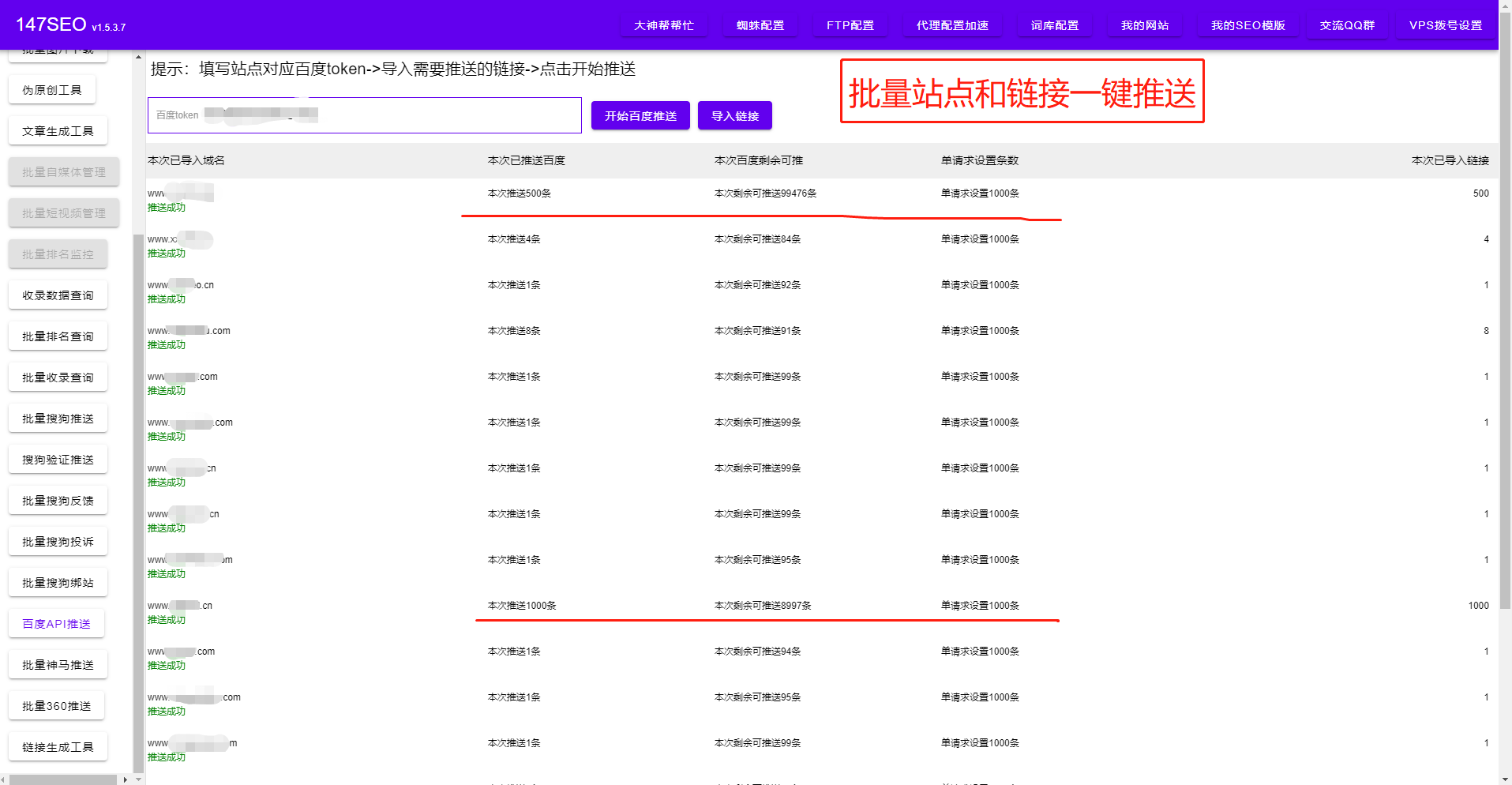Select the 本次剩余可推送8997条 cell
1512x785 pixels.
(x=763, y=606)
